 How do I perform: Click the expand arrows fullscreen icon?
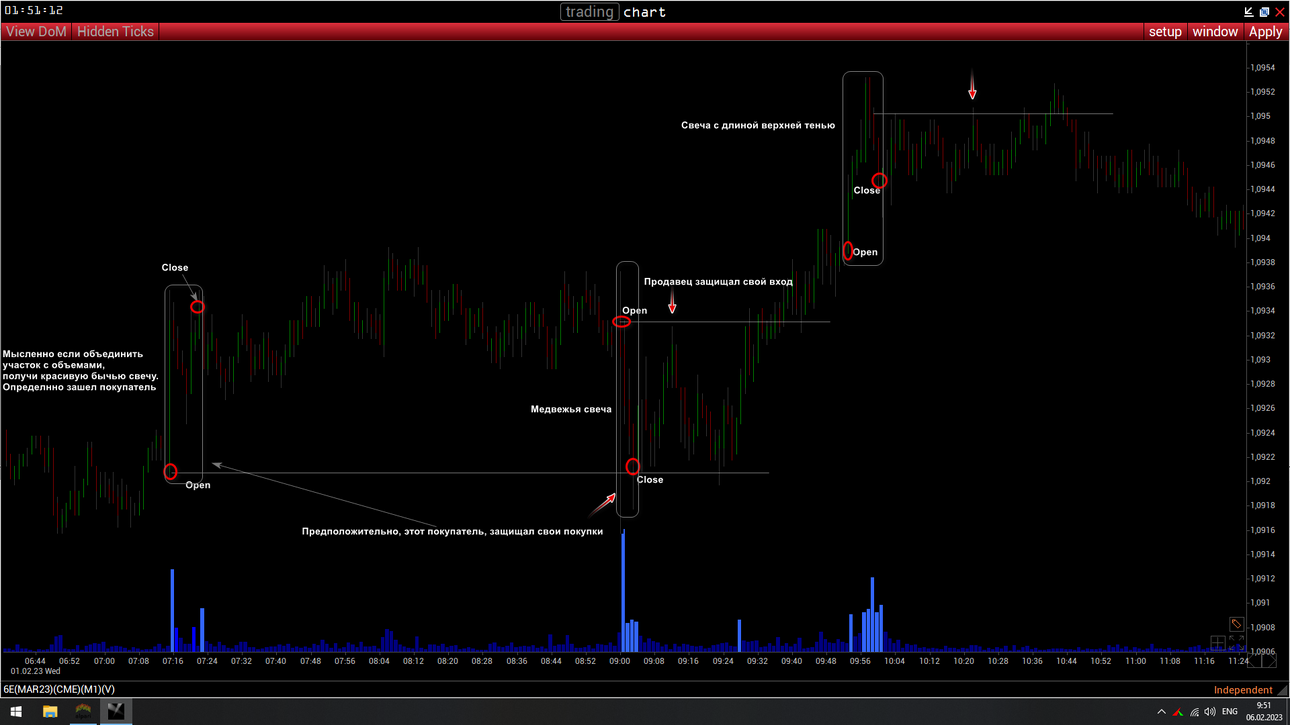point(1236,643)
